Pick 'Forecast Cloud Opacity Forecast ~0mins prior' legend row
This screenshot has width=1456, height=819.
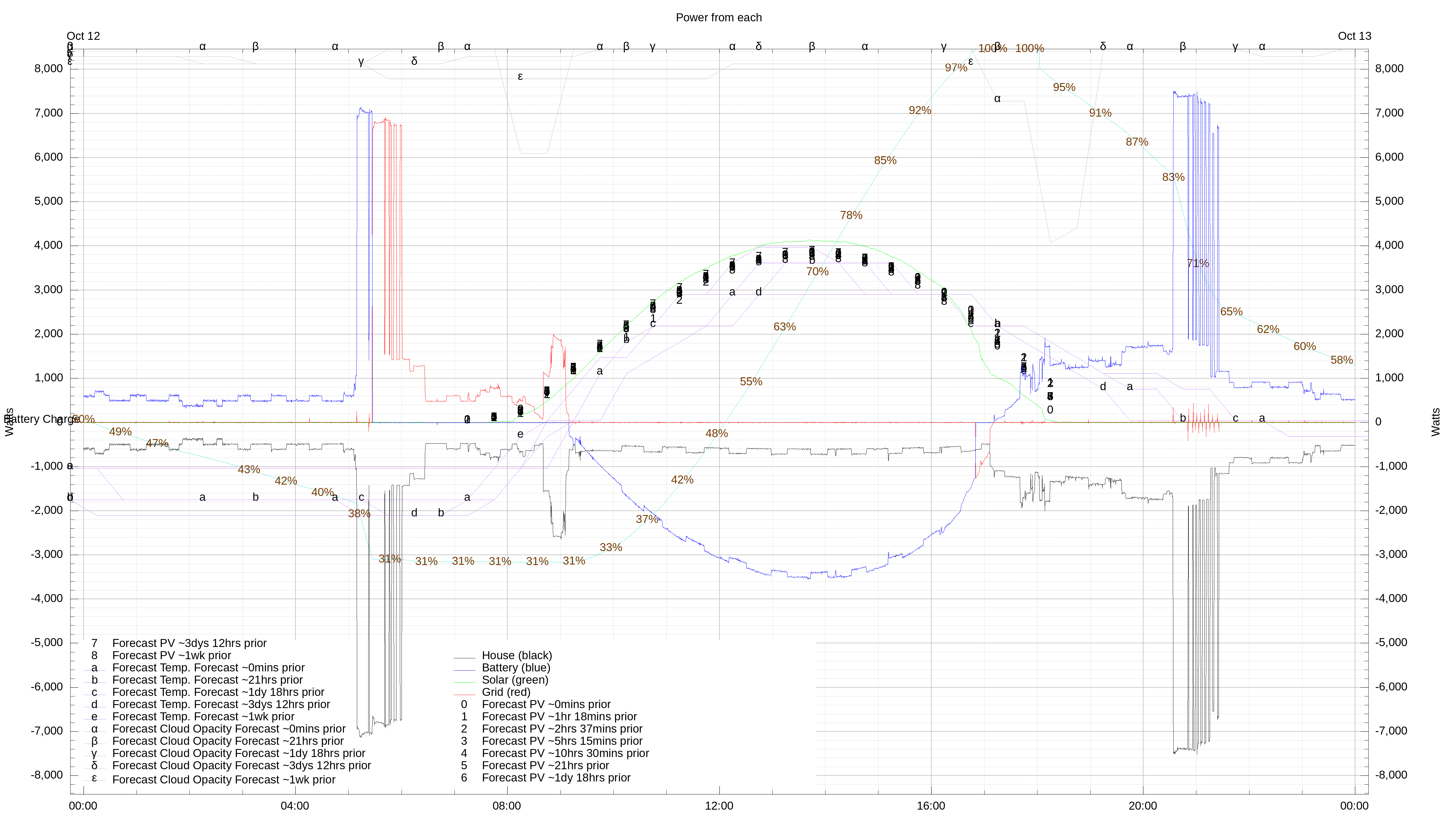229,729
